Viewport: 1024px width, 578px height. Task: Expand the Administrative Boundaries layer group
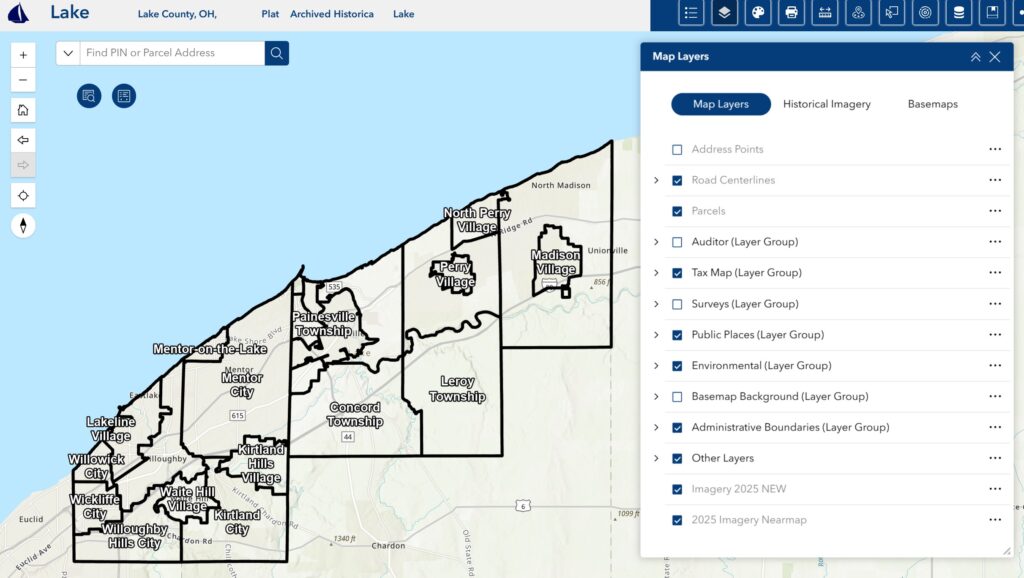click(656, 428)
